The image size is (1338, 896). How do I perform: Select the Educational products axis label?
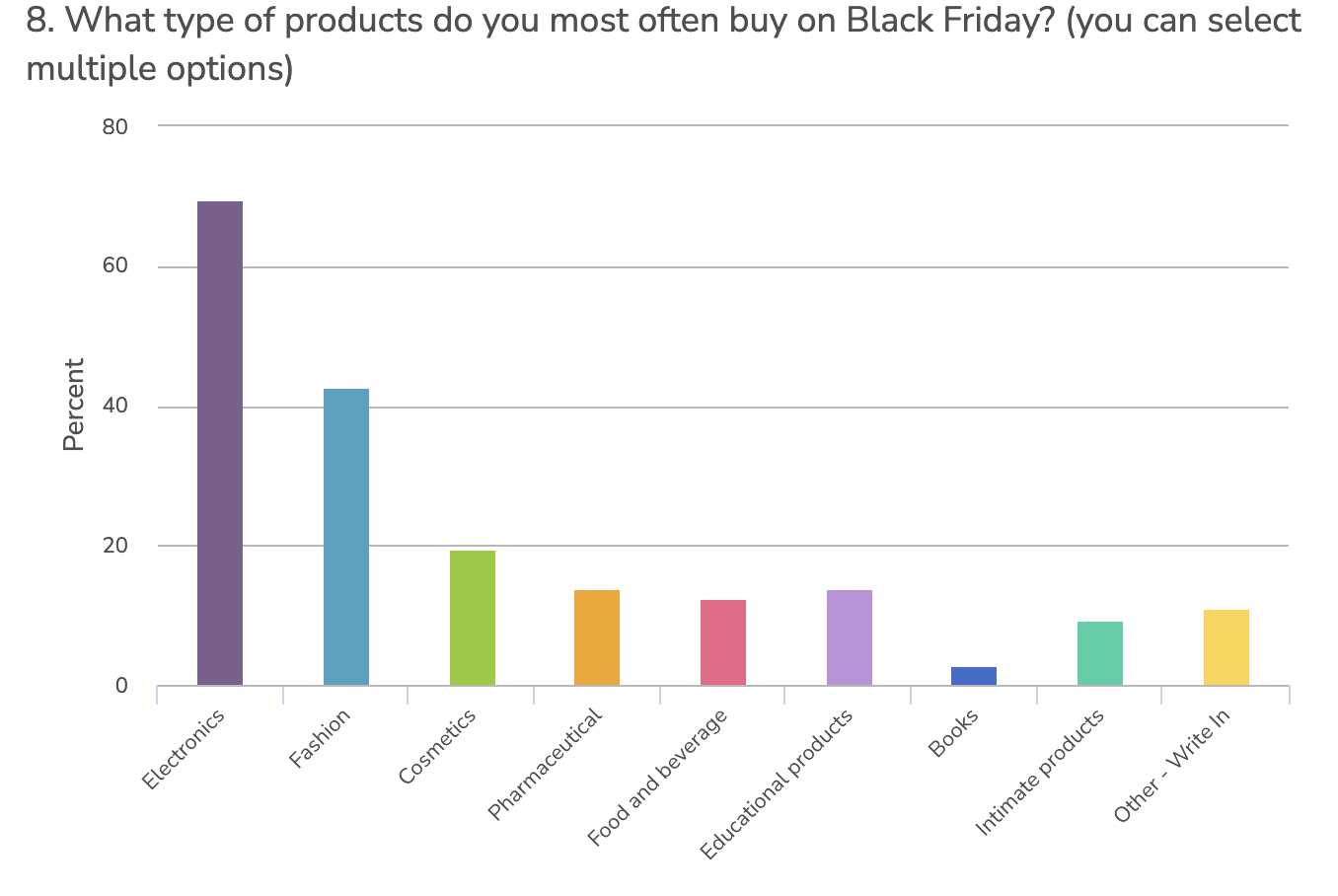776,784
